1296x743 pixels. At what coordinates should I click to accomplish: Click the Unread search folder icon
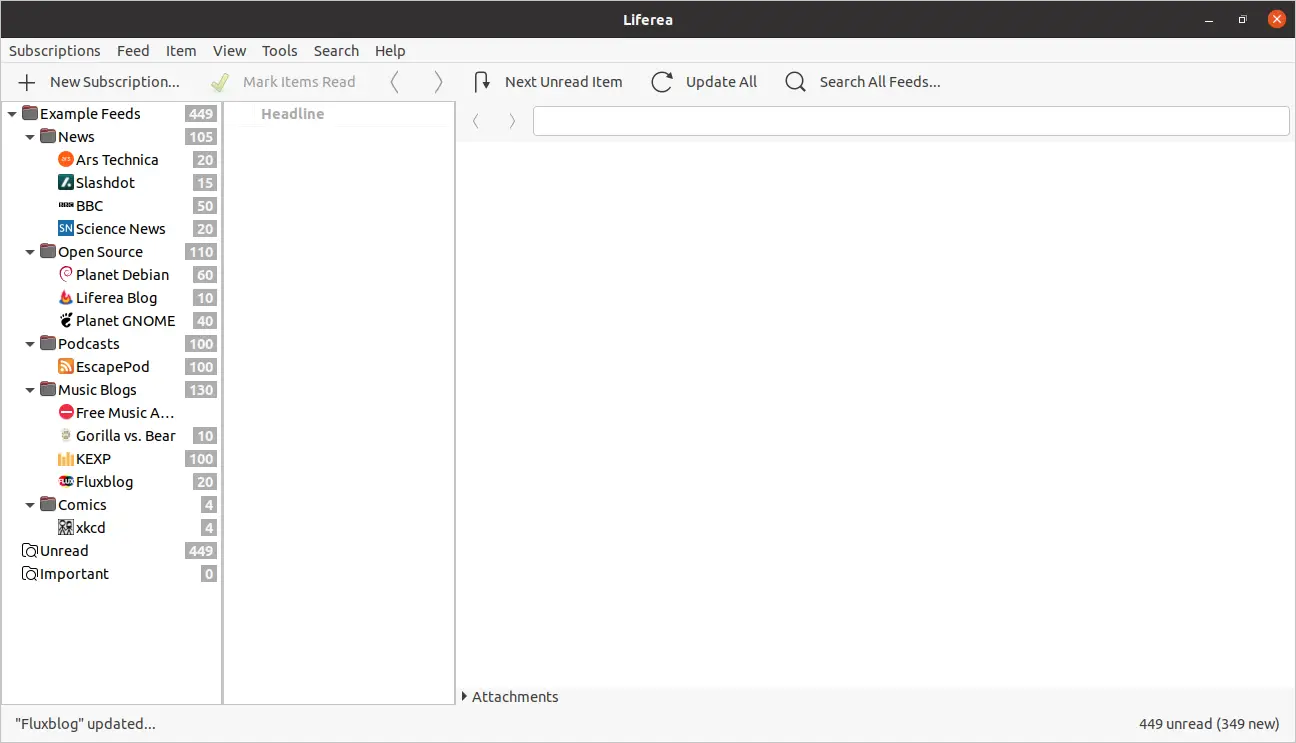[x=30, y=551]
